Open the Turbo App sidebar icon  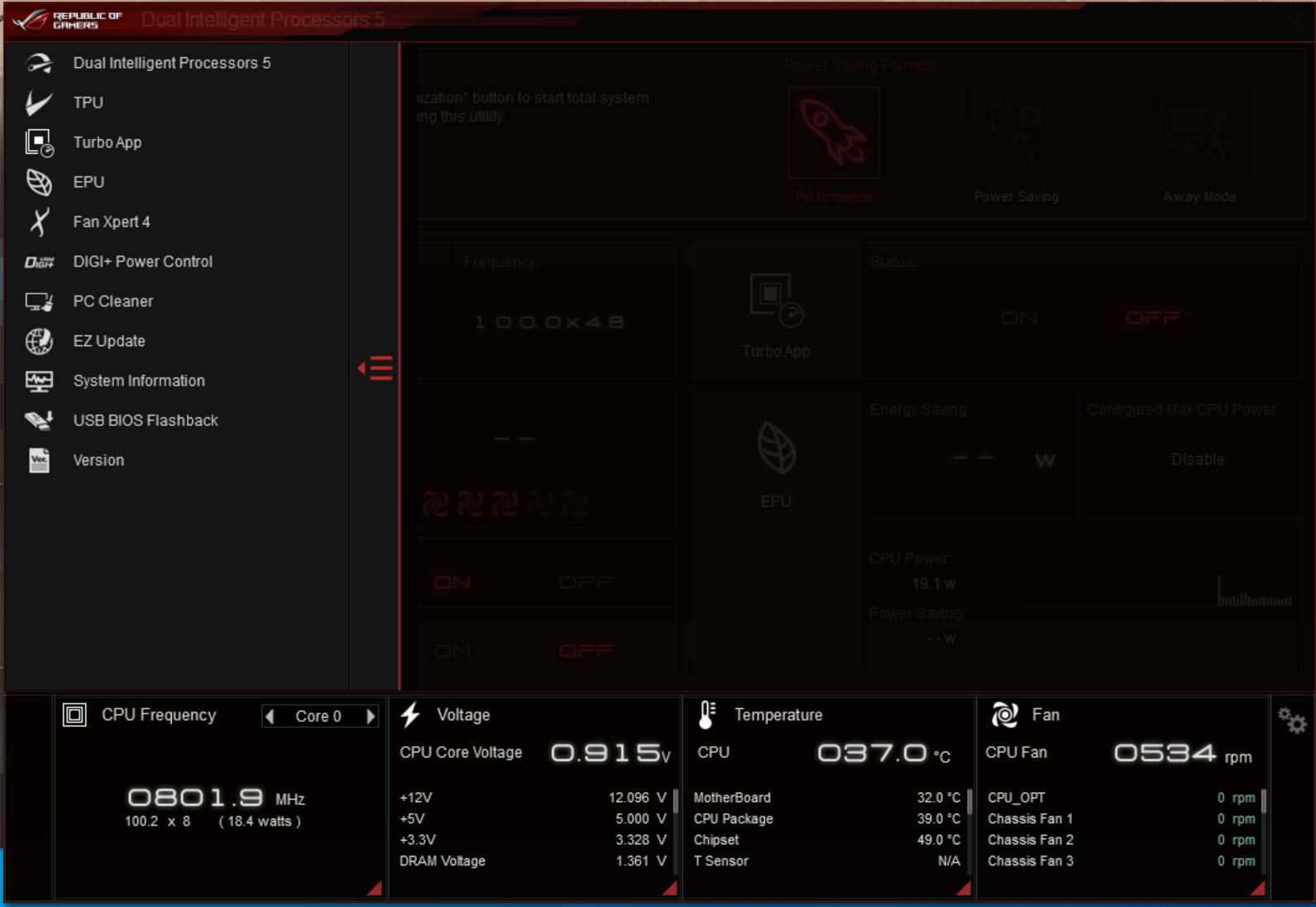coord(38,142)
